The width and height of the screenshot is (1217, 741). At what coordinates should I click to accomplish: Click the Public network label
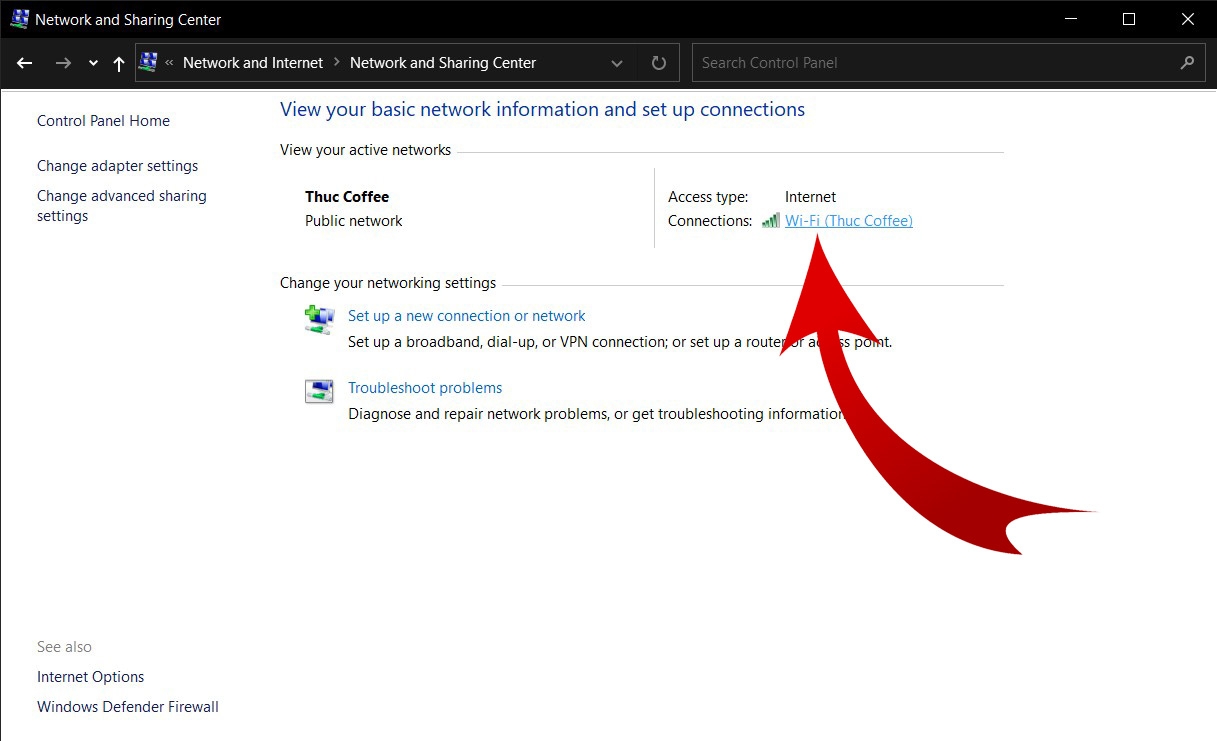(354, 221)
